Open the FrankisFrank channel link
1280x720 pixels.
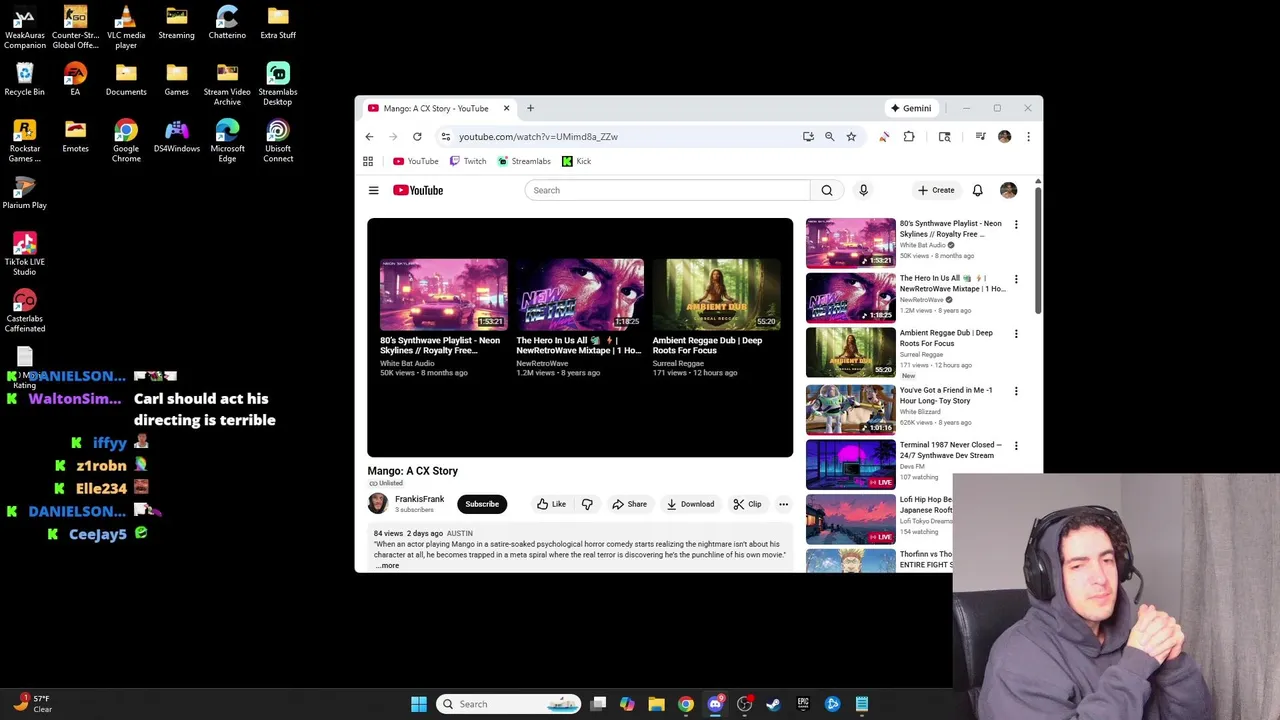pyautogui.click(x=419, y=499)
